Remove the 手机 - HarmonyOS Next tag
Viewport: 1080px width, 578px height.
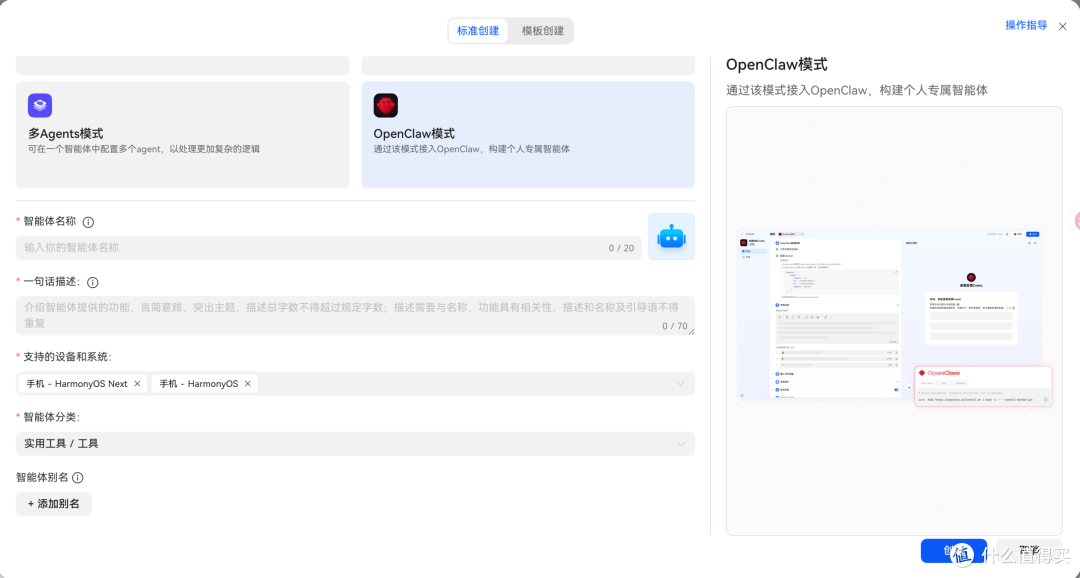137,384
